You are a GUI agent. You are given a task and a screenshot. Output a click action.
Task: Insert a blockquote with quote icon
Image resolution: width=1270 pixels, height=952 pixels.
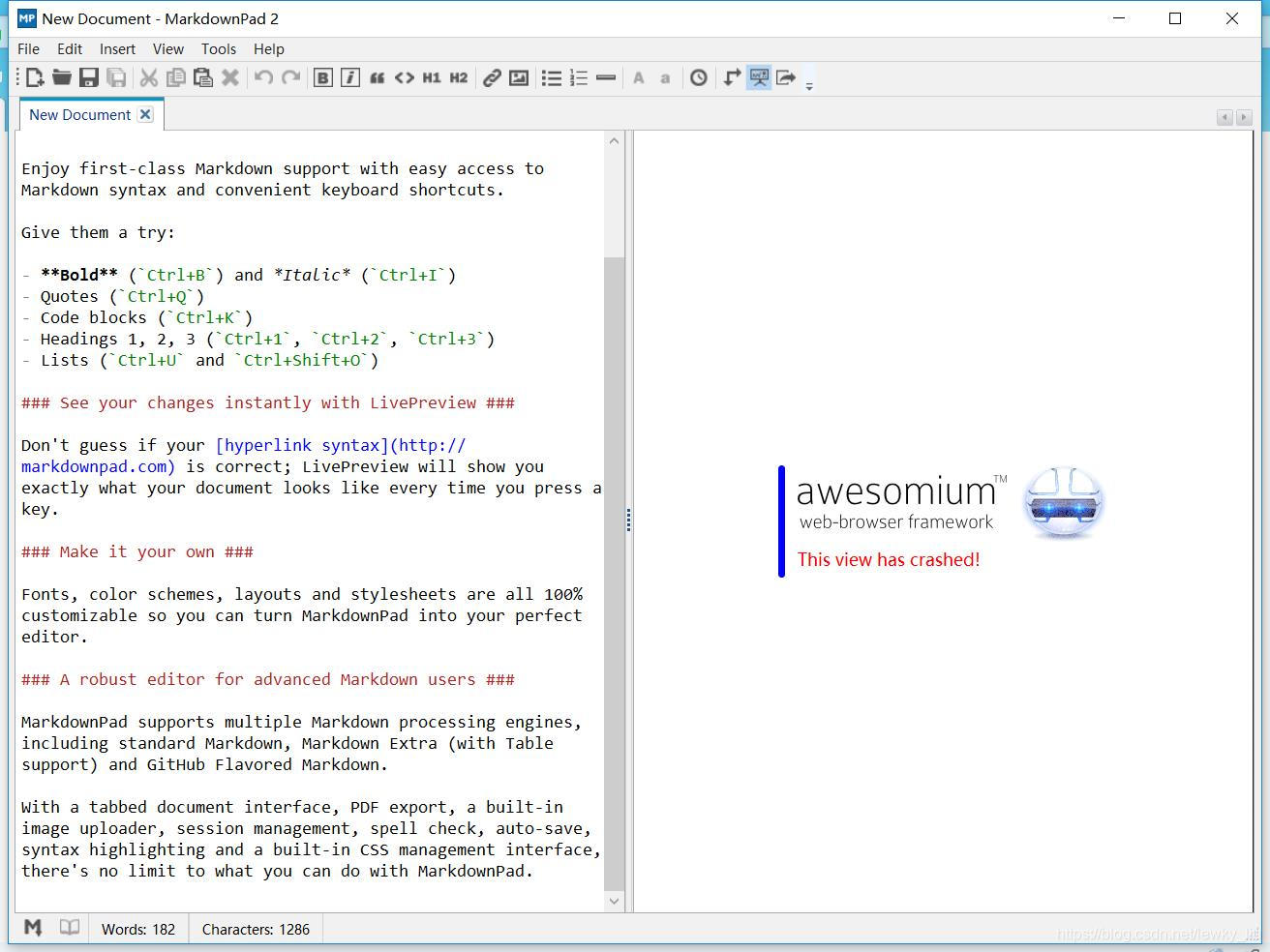point(378,78)
